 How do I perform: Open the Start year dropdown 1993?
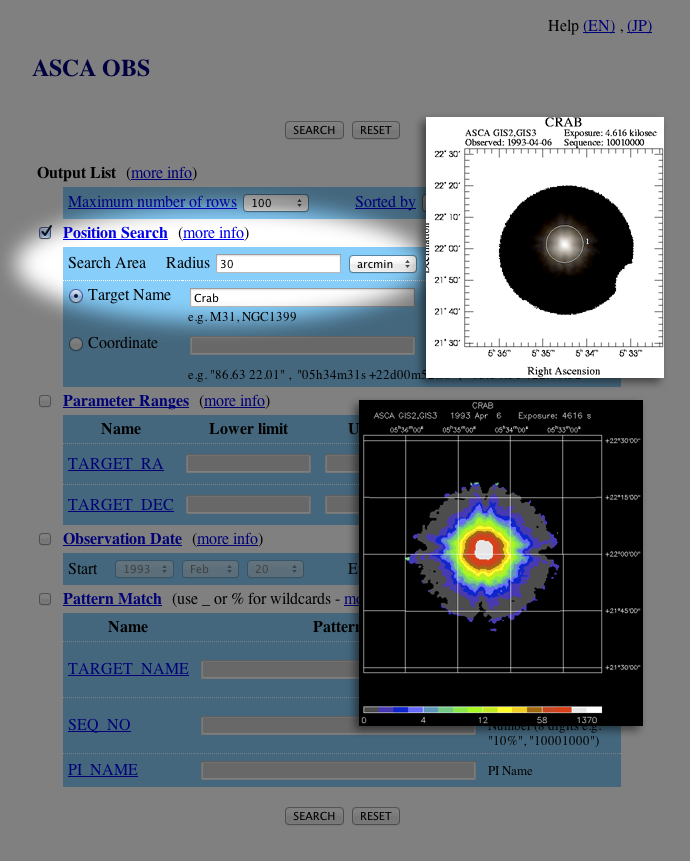tap(144, 569)
